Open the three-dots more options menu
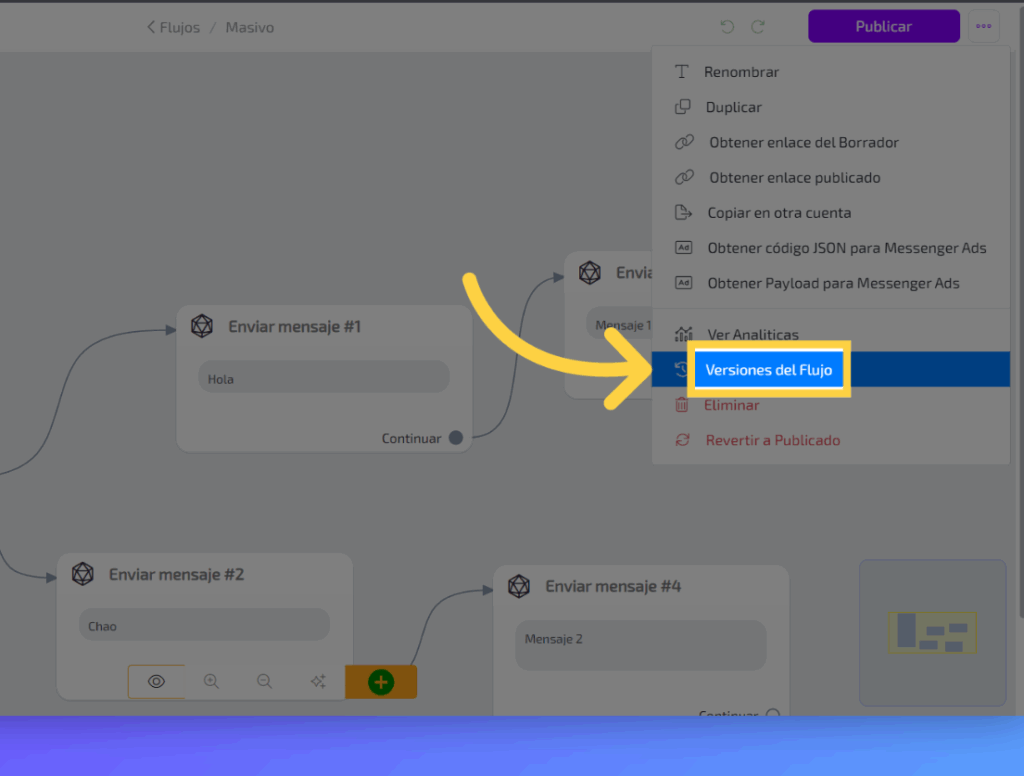This screenshot has width=1024, height=776. pyautogui.click(x=984, y=27)
